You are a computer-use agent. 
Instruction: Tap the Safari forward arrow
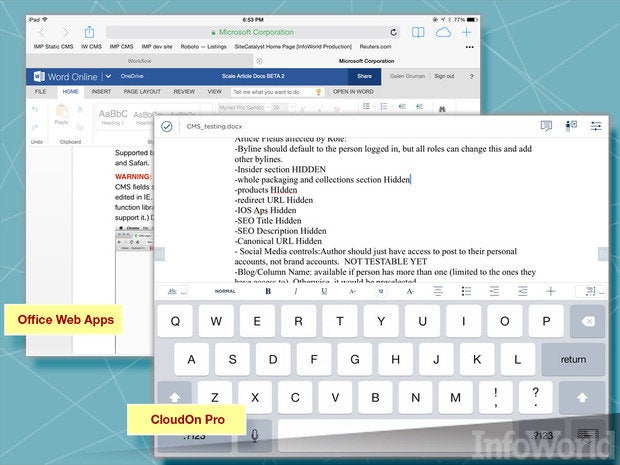[66, 32]
